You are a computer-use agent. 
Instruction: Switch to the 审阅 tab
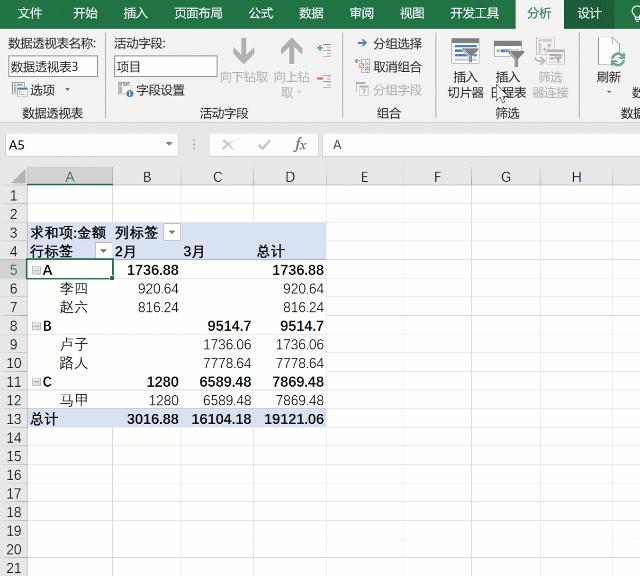(362, 13)
